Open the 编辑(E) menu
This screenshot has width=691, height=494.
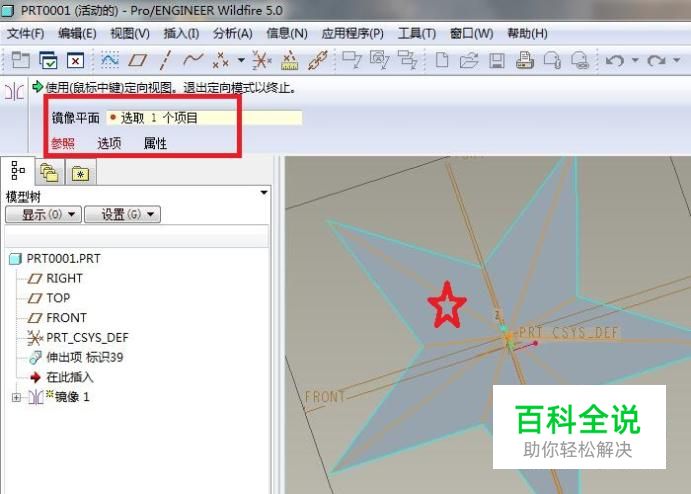tap(77, 33)
